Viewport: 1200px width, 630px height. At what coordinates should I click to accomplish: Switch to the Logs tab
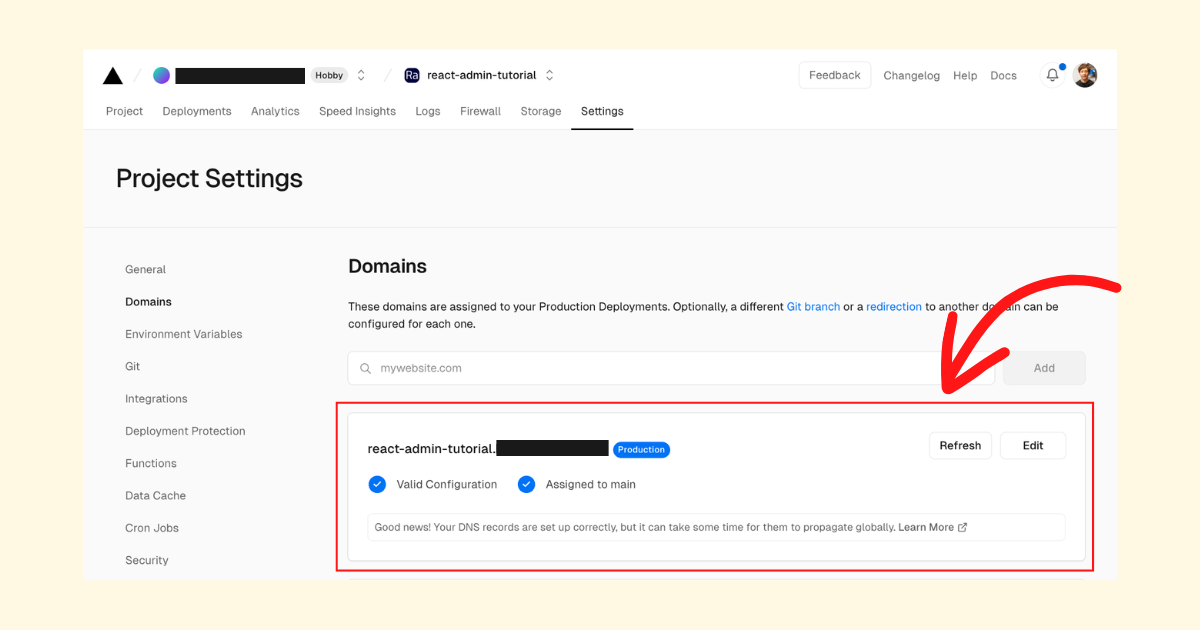pyautogui.click(x=428, y=111)
